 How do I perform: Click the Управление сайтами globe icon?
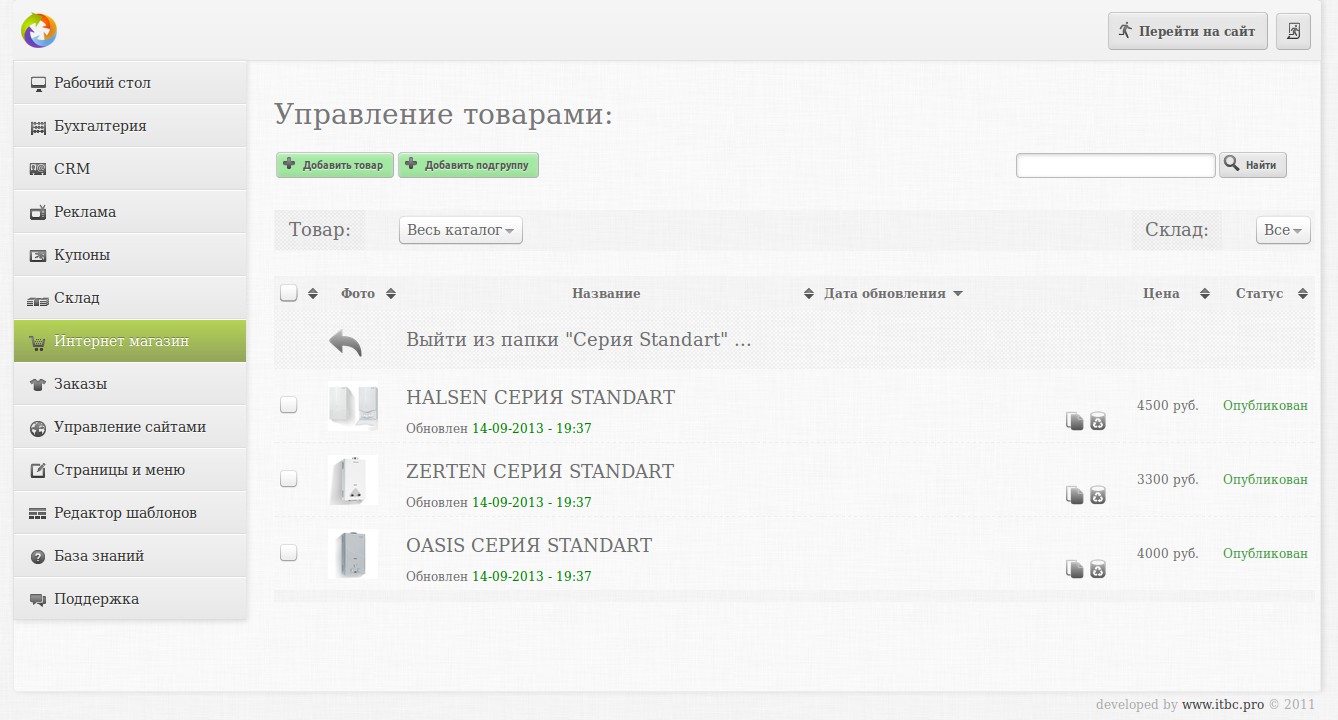(38, 428)
